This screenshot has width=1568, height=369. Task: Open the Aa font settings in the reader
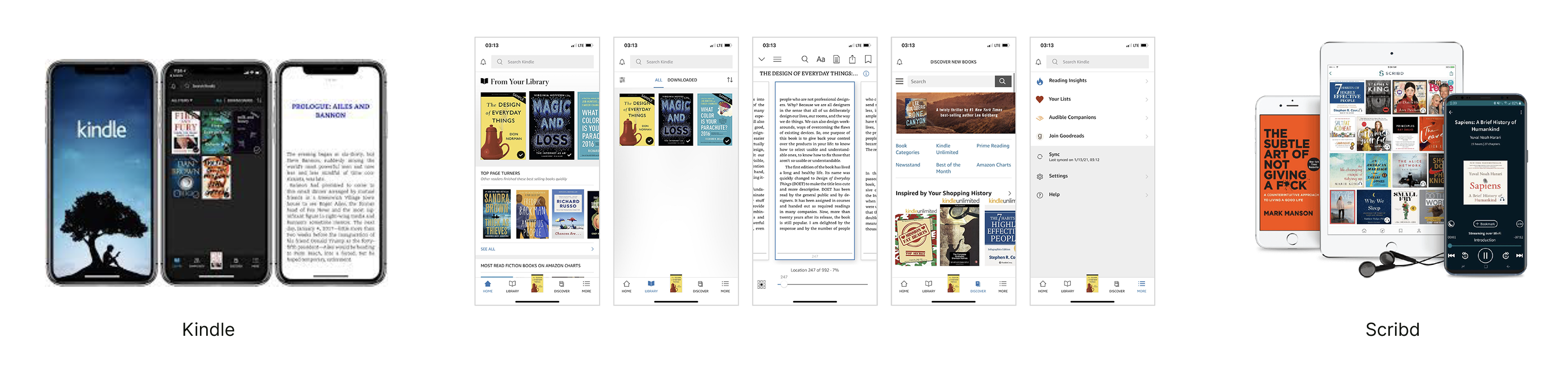[821, 60]
